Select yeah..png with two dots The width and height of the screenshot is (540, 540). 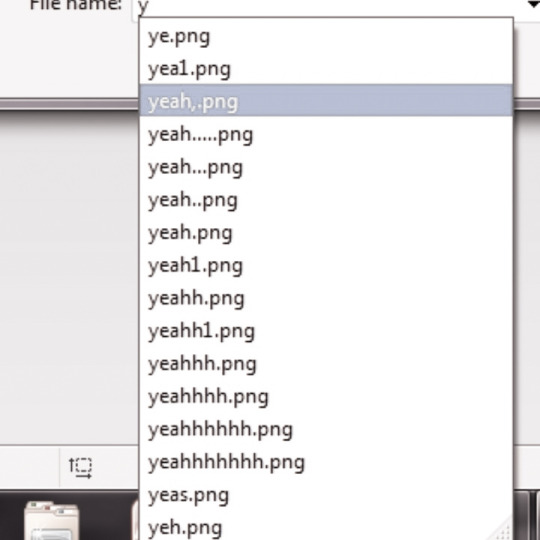point(326,199)
